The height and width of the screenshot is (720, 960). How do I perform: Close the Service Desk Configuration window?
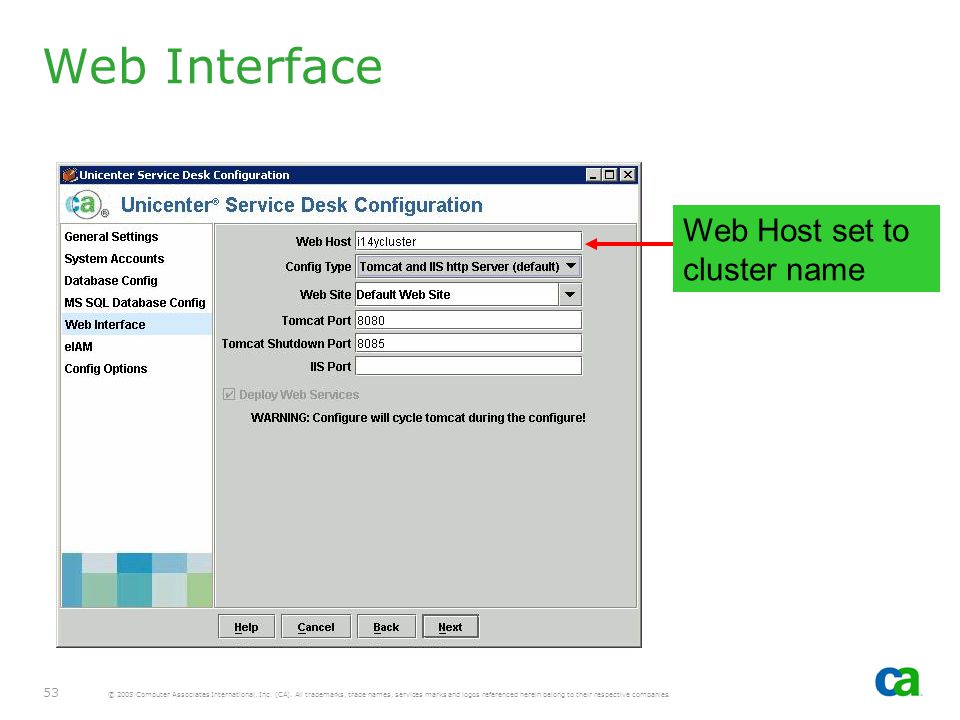click(628, 175)
